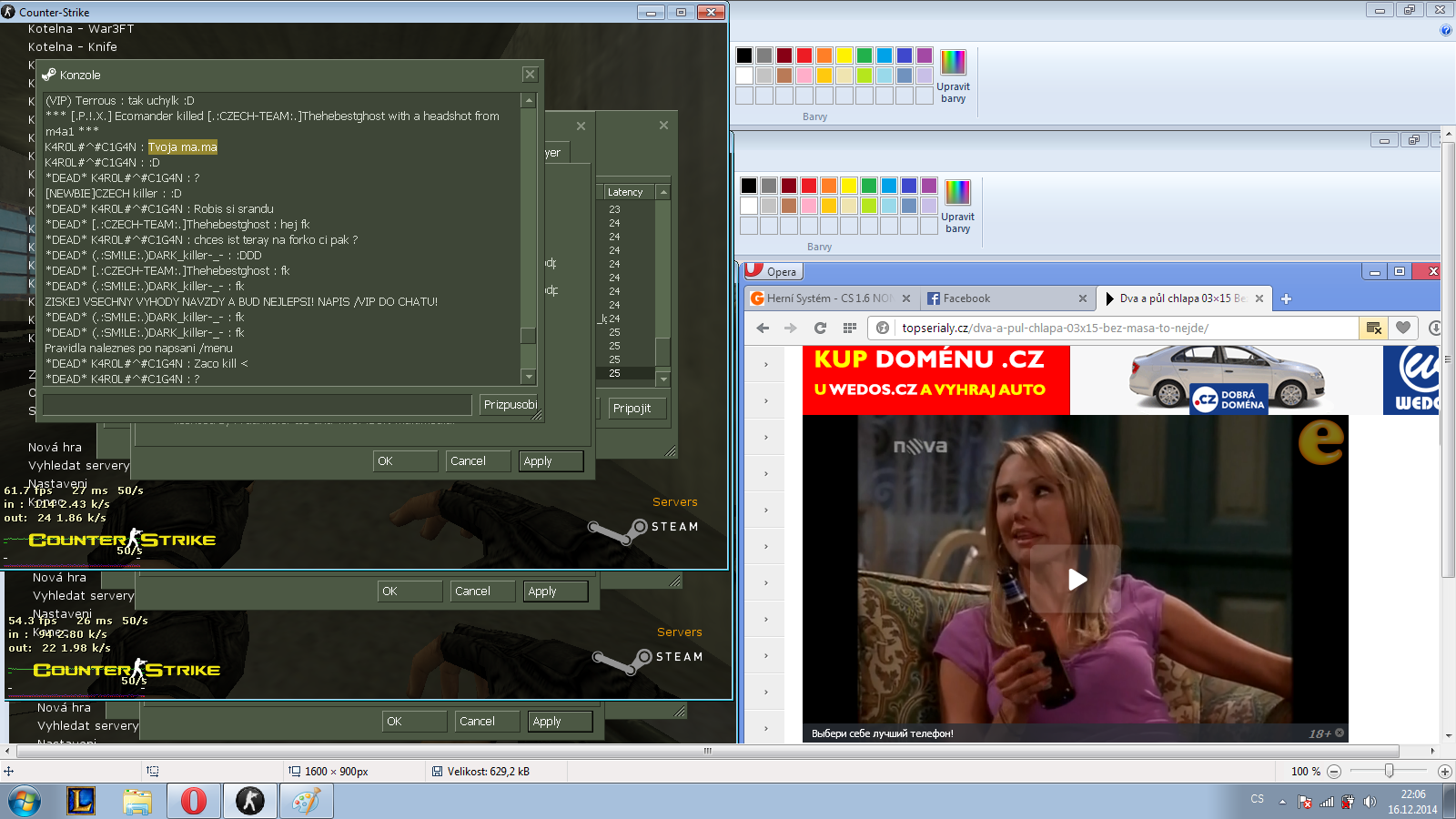Bookmark the page with the heart icon
The image size is (1456, 819).
1403,329
